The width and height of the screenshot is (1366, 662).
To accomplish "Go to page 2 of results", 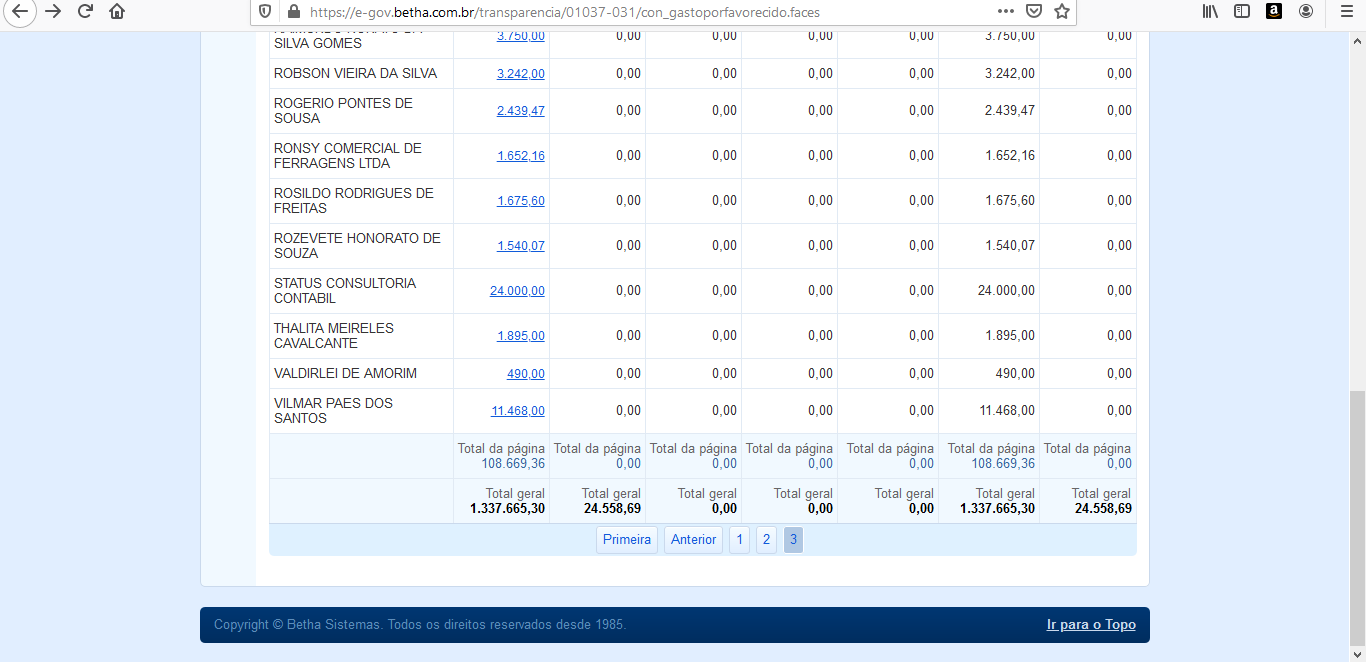I will [x=766, y=540].
